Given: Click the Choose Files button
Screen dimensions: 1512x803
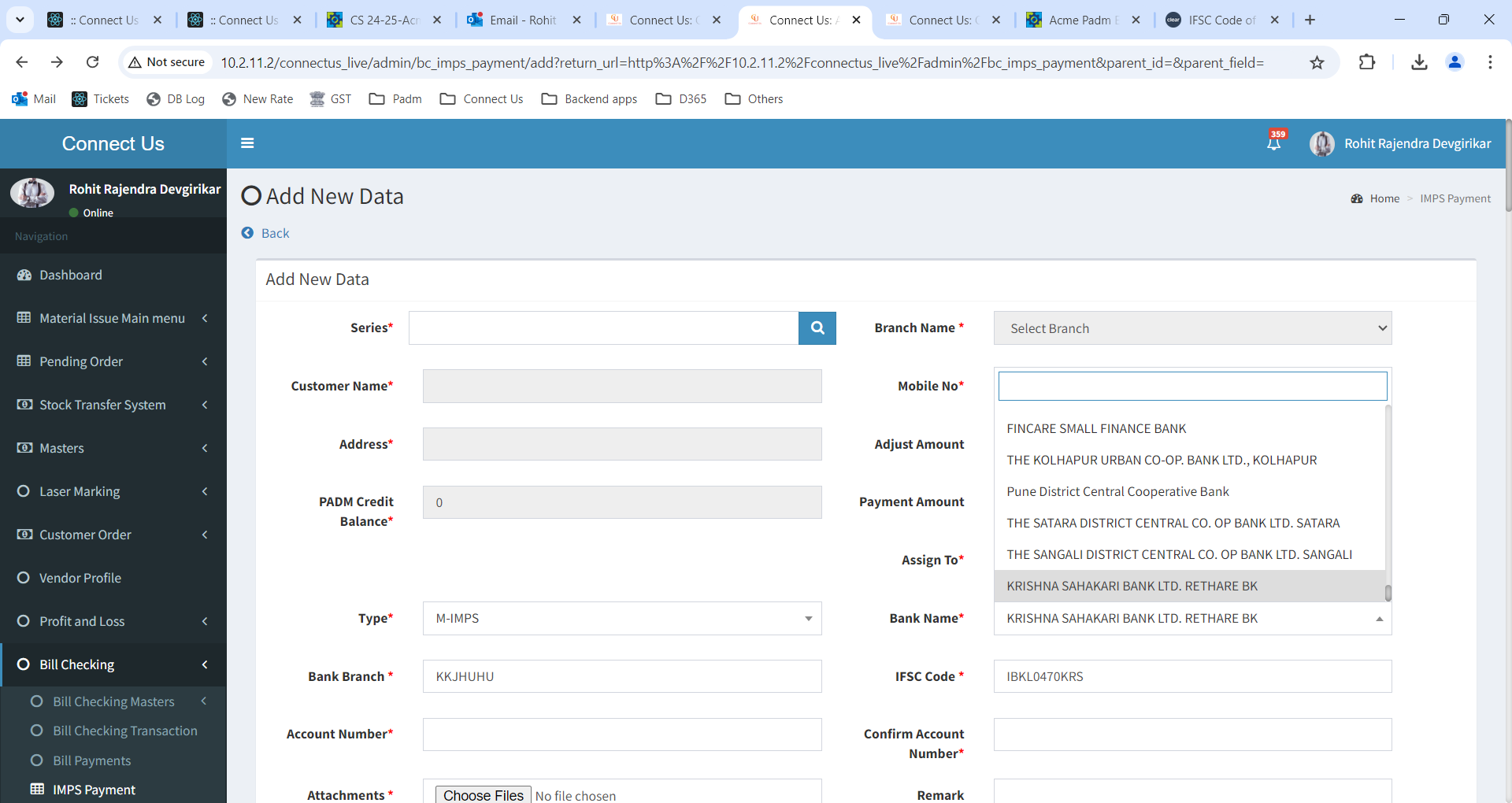Looking at the screenshot, I should click(x=484, y=795).
